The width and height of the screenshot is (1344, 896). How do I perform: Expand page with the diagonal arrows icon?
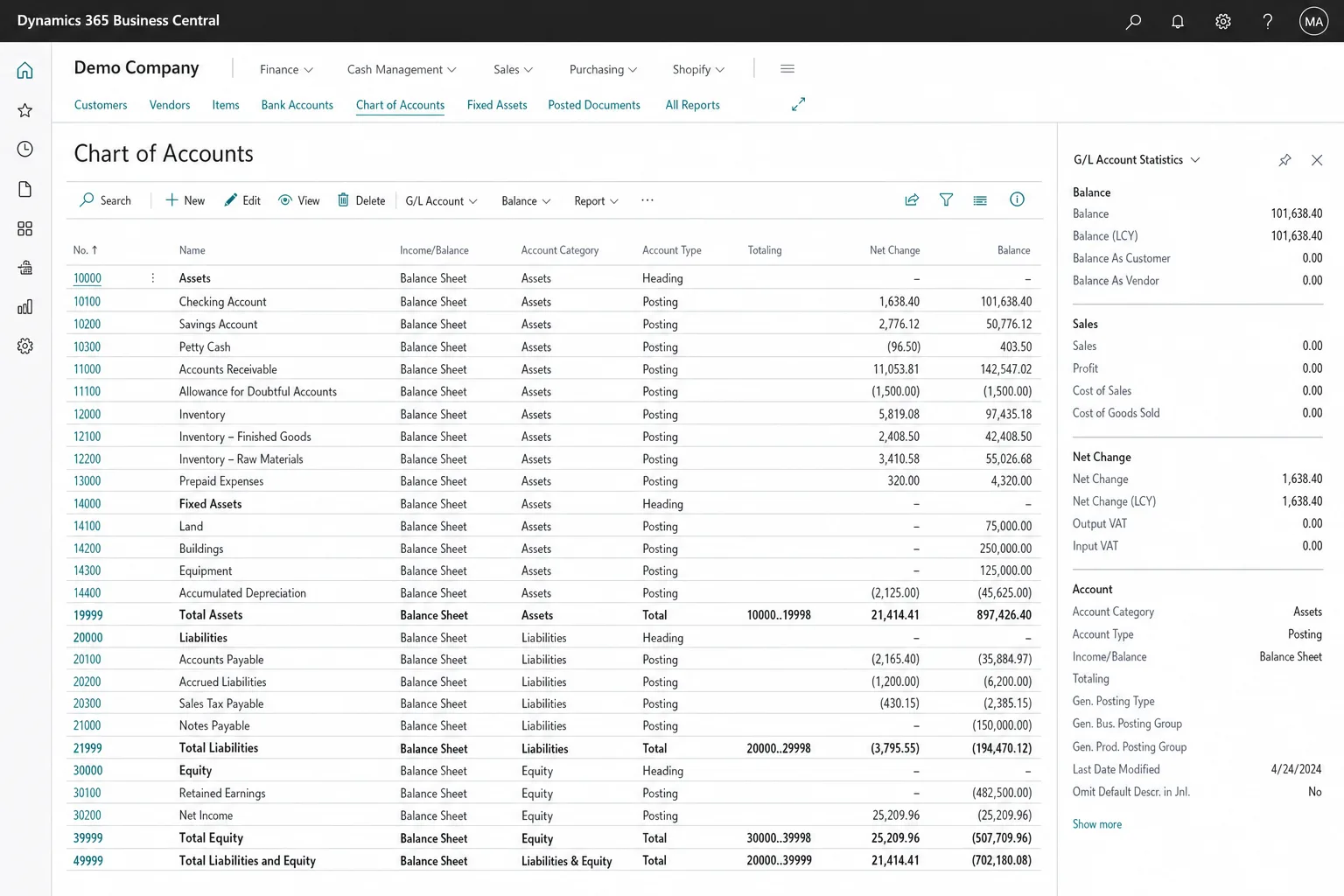point(798,104)
